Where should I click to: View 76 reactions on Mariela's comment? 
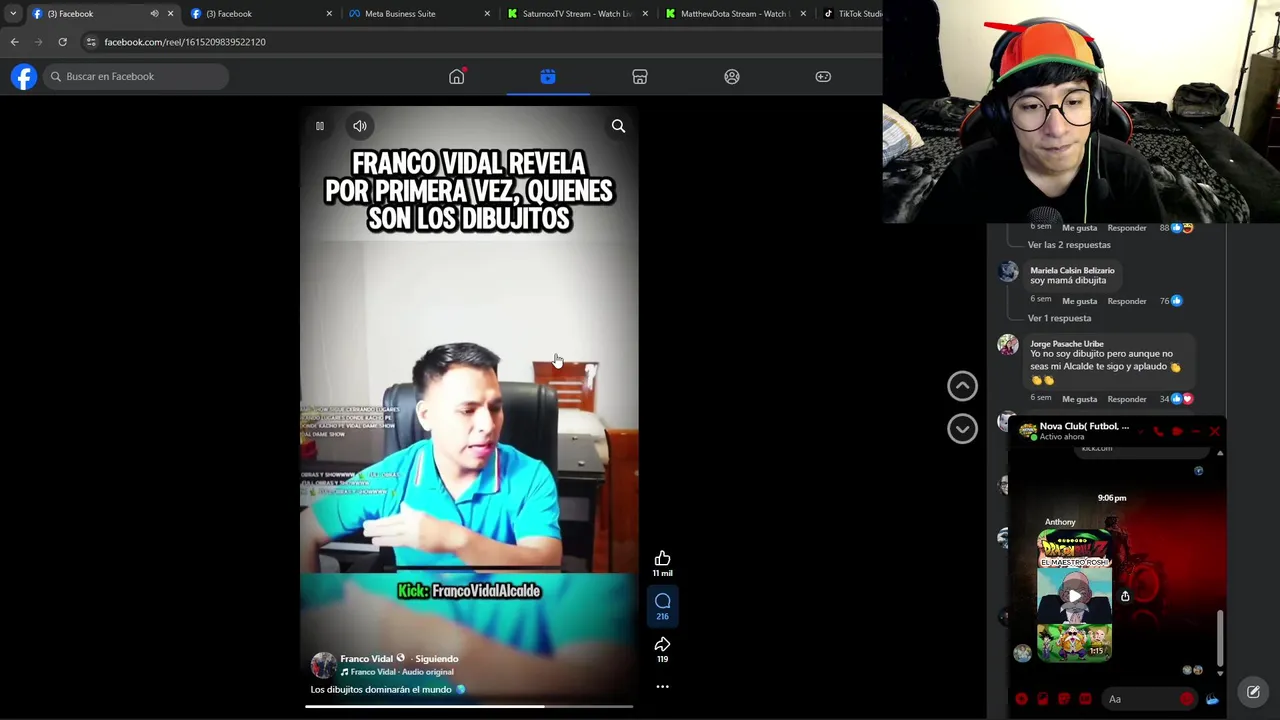tap(1171, 301)
